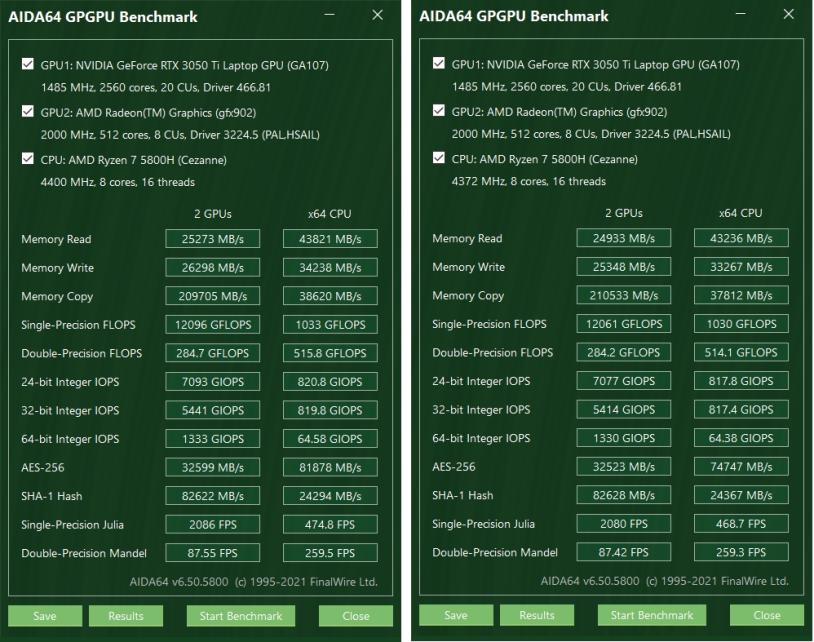Viewport: 814px width, 642px height.
Task: Click the 74747 MB/s AES-256 CPU result
Action: (741, 466)
